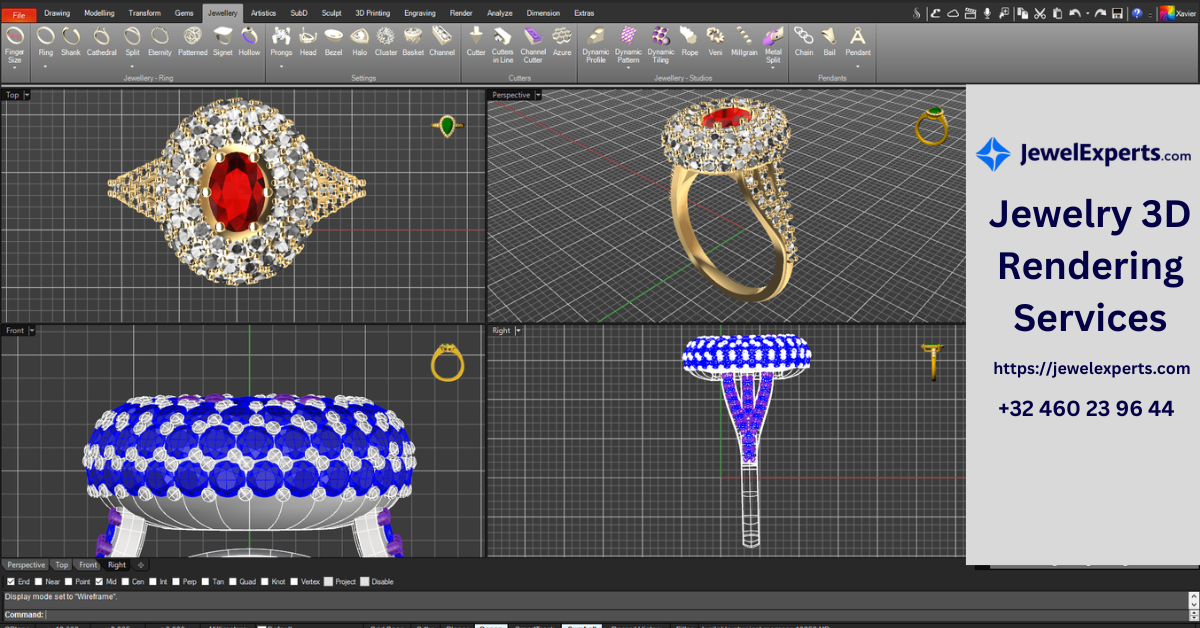Click the Help question mark button
Image resolution: width=1200 pixels, height=628 pixels.
(1136, 14)
